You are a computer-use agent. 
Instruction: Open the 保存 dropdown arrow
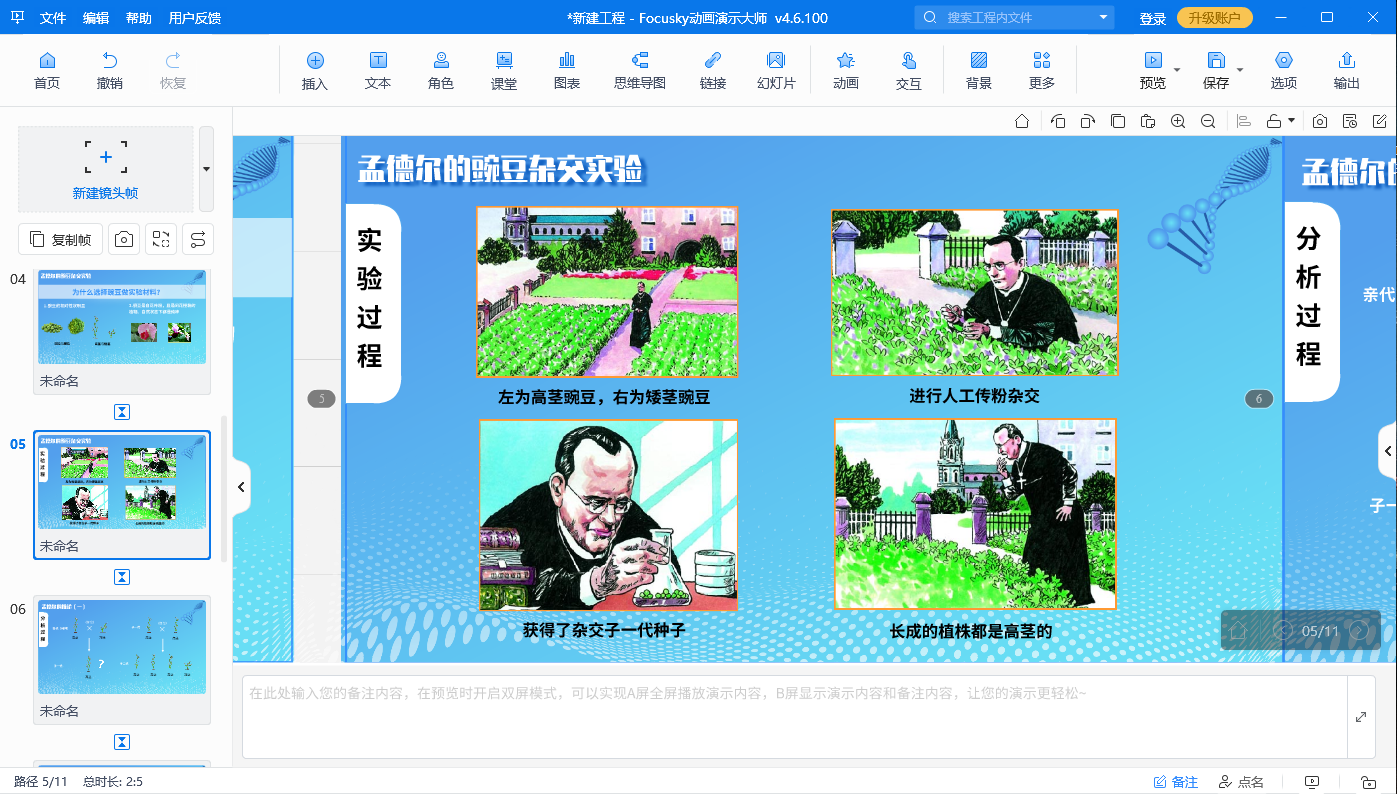pyautogui.click(x=1240, y=70)
